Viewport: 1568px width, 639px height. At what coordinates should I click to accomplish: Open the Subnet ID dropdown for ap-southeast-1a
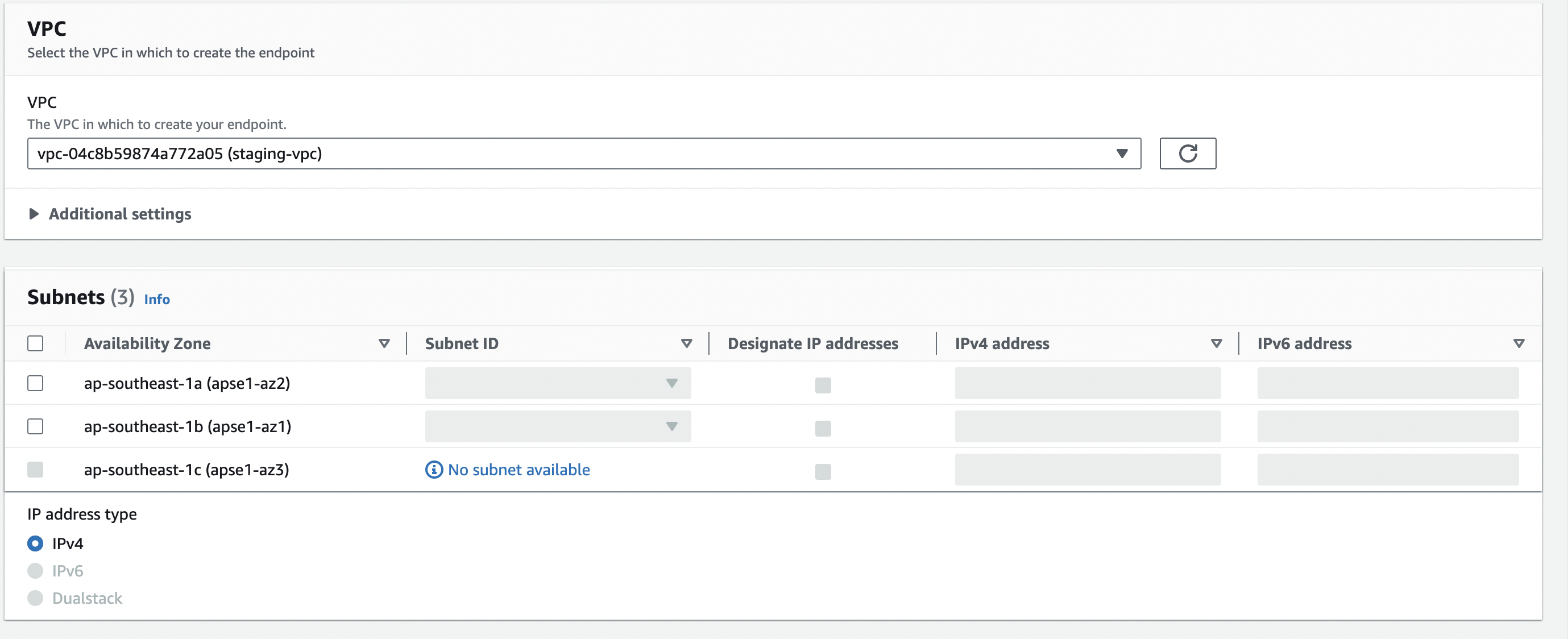(557, 383)
